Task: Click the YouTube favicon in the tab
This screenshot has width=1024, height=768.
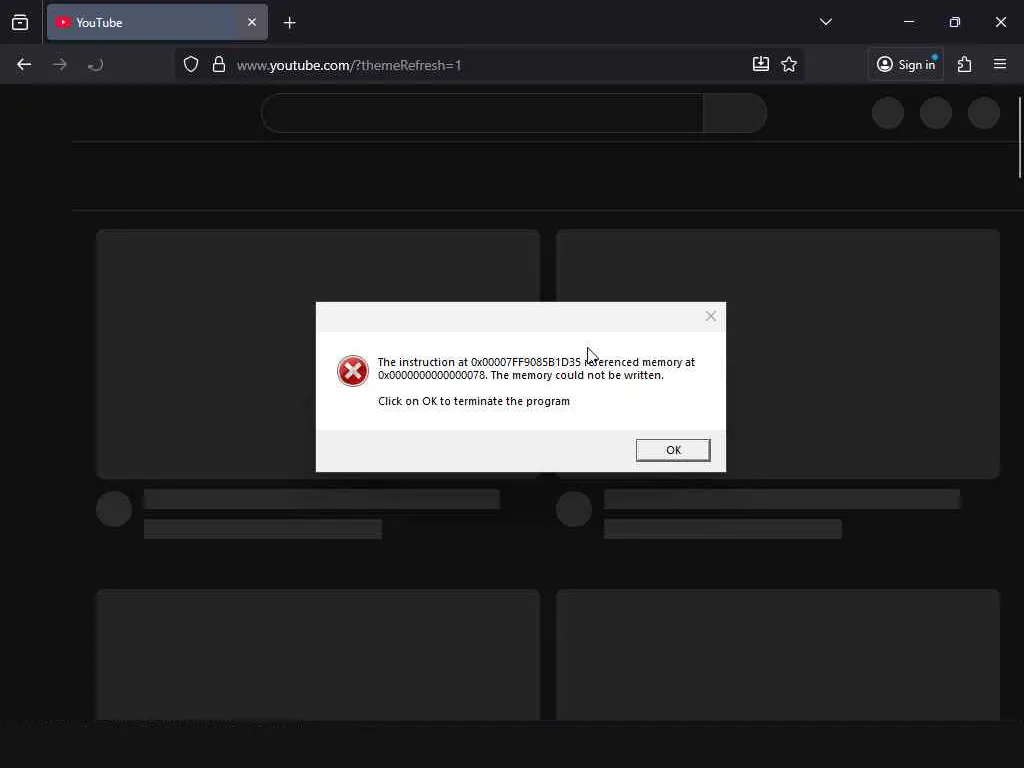Action: coord(63,22)
